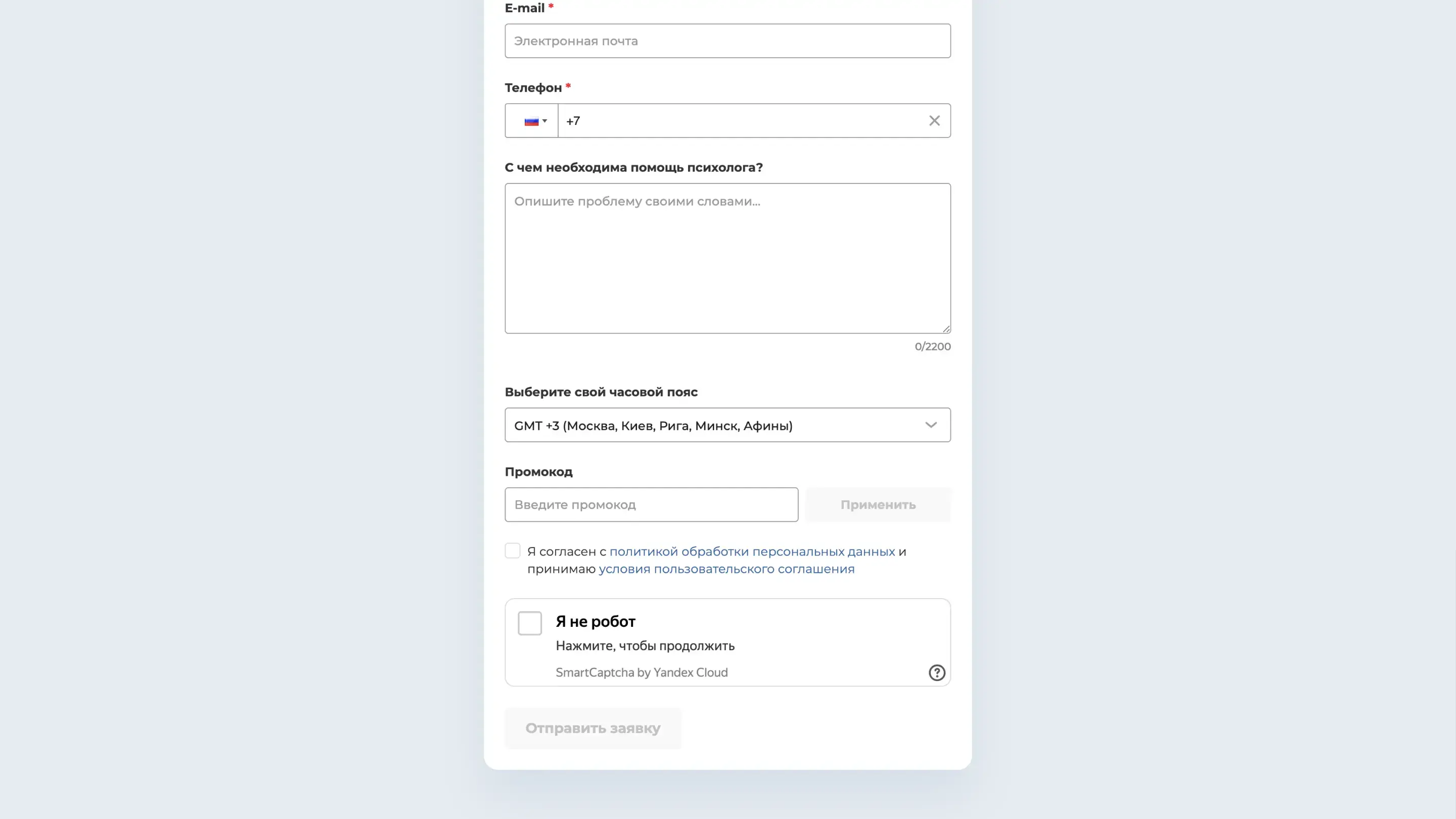Viewport: 1456px width, 819px height.
Task: Click "SmartCaptcha by Yandex Cloud" text
Action: [641, 672]
